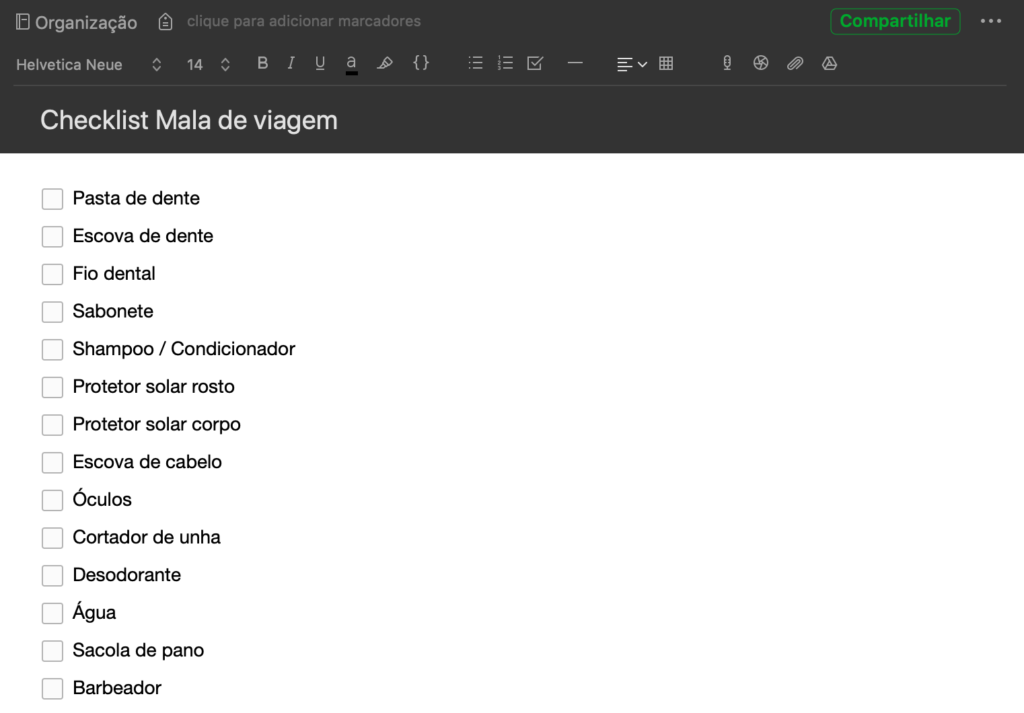1024x713 pixels.
Task: Click the text 'Escova de dente'
Action: coord(143,236)
